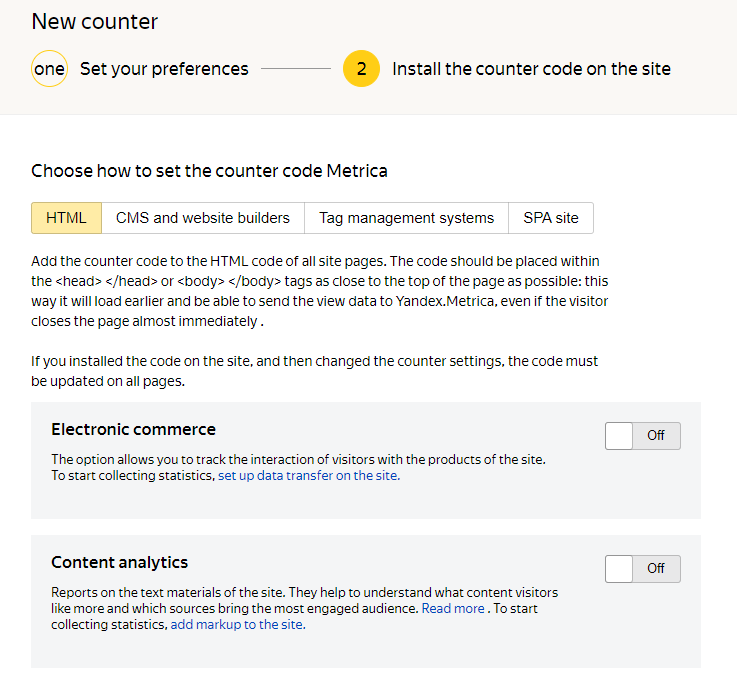Click the note about updating code on all pages
Screen dimensions: 737x680
coord(314,369)
